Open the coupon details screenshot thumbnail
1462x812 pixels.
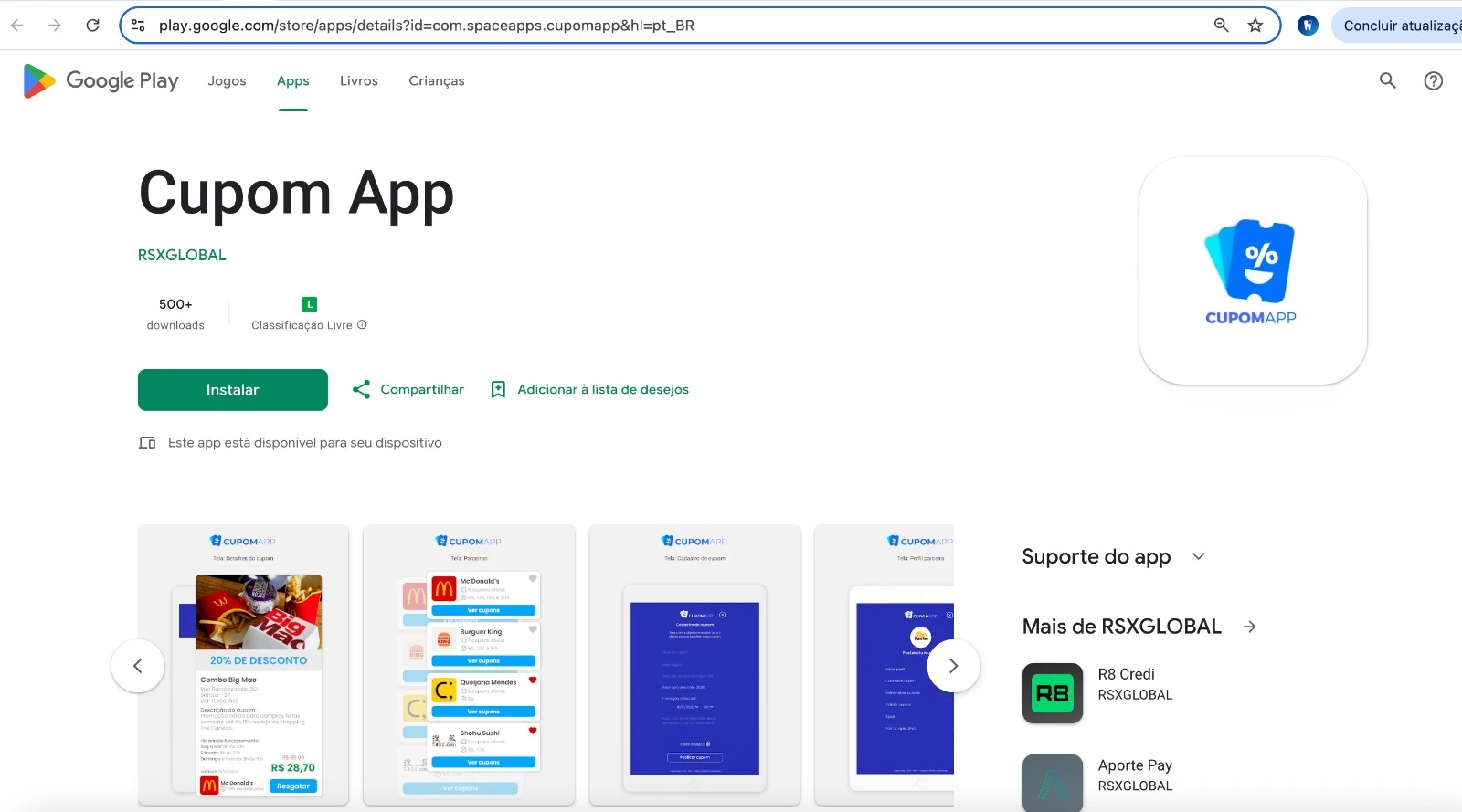coord(243,665)
